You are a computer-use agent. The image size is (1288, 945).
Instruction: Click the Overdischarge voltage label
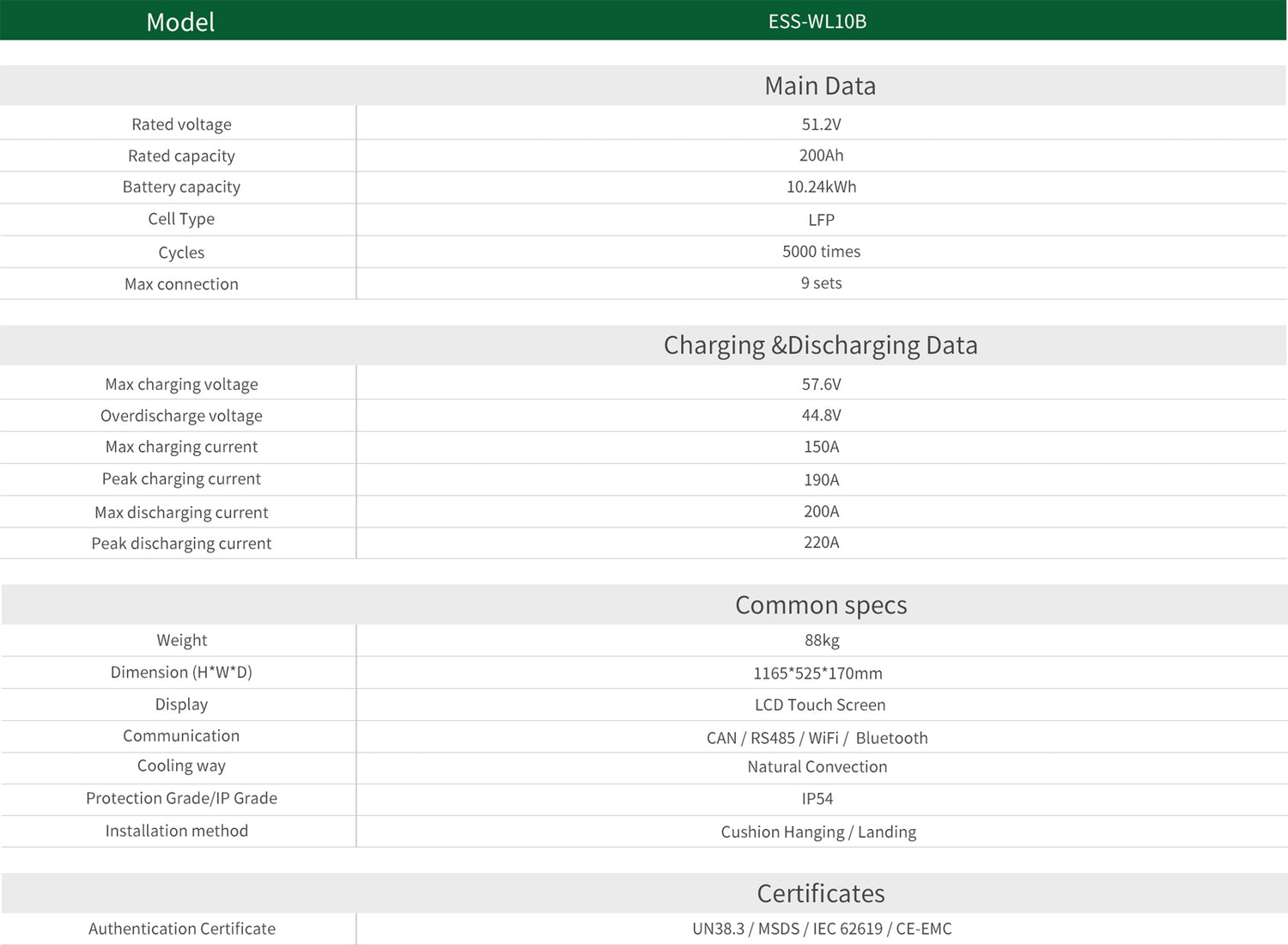[181, 416]
